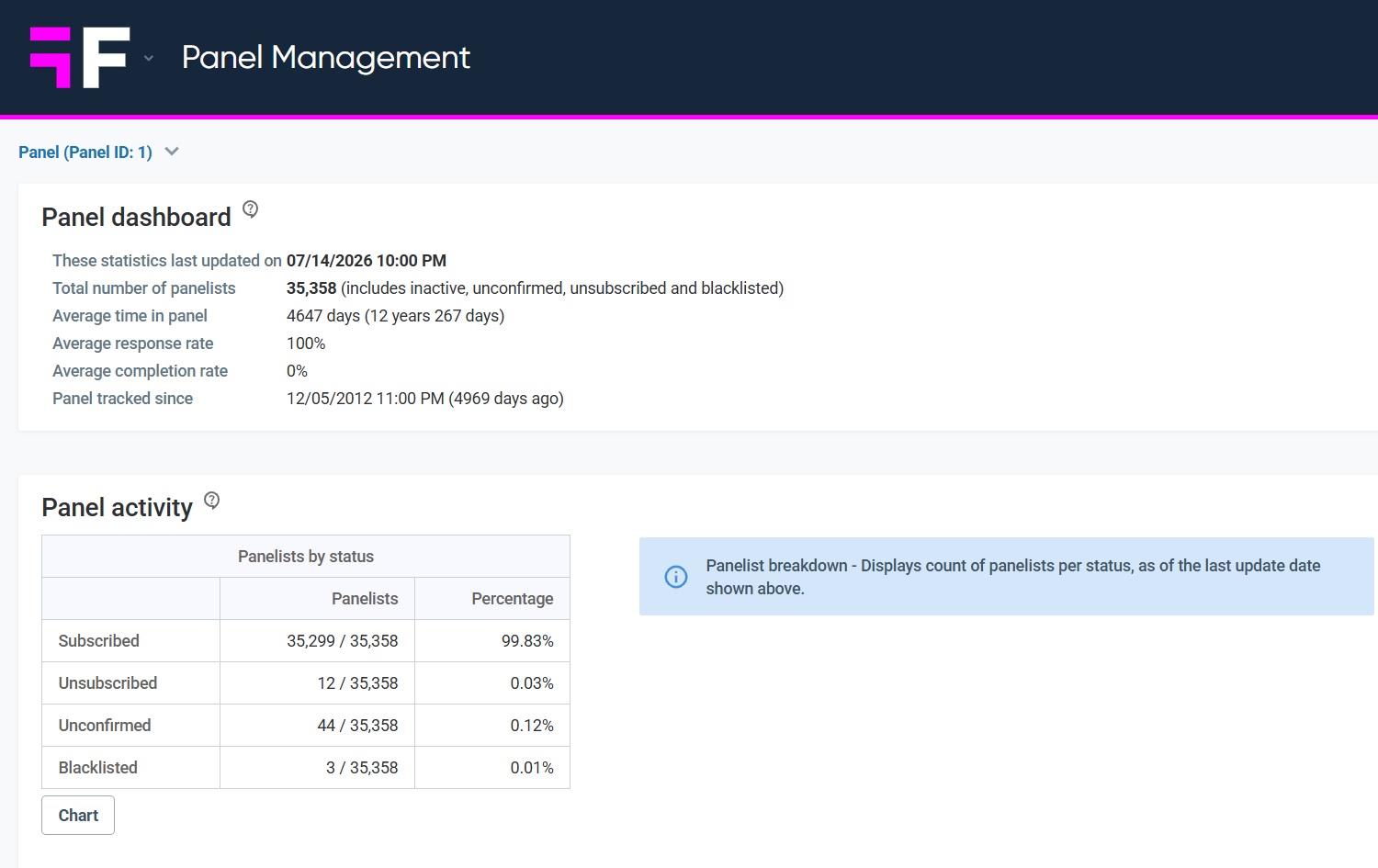The height and width of the screenshot is (868, 1378).
Task: Click the Total number of panelists label
Action: (143, 288)
